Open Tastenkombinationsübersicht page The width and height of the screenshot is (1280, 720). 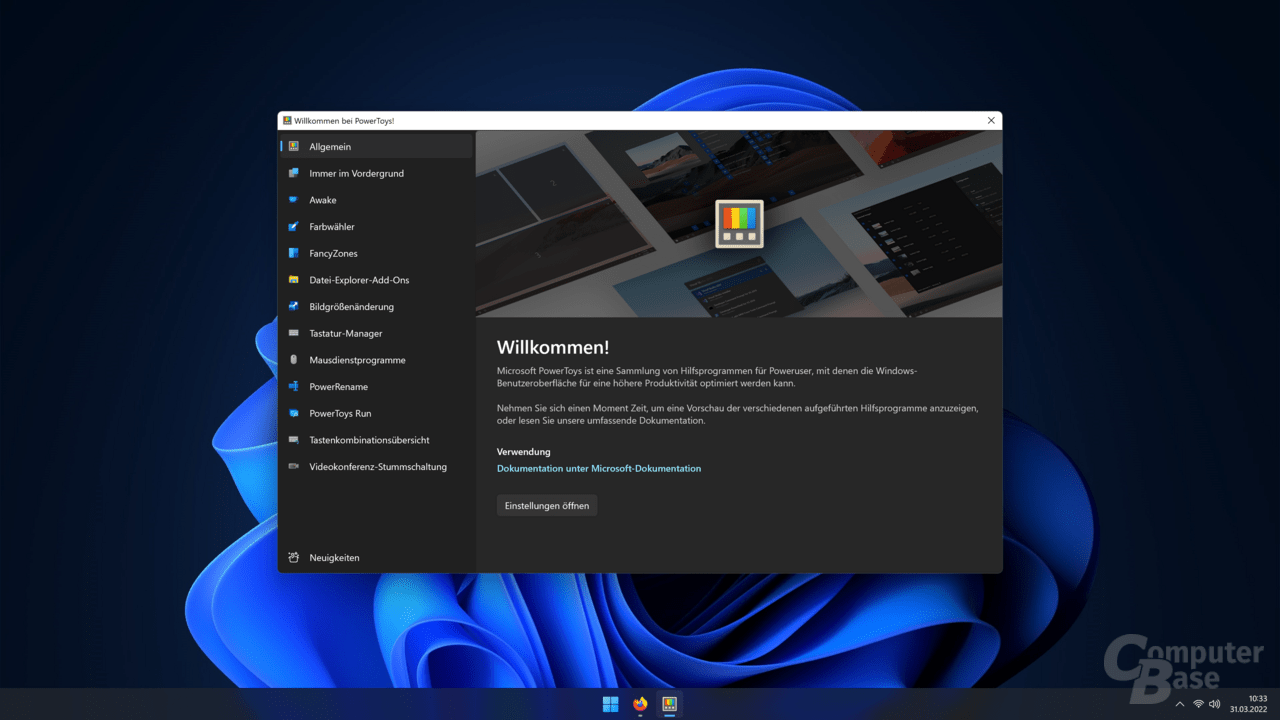[x=375, y=440]
